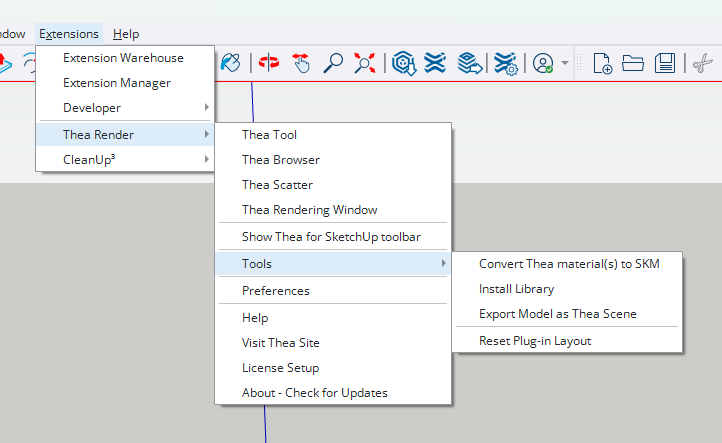Select Install Library

567,289
